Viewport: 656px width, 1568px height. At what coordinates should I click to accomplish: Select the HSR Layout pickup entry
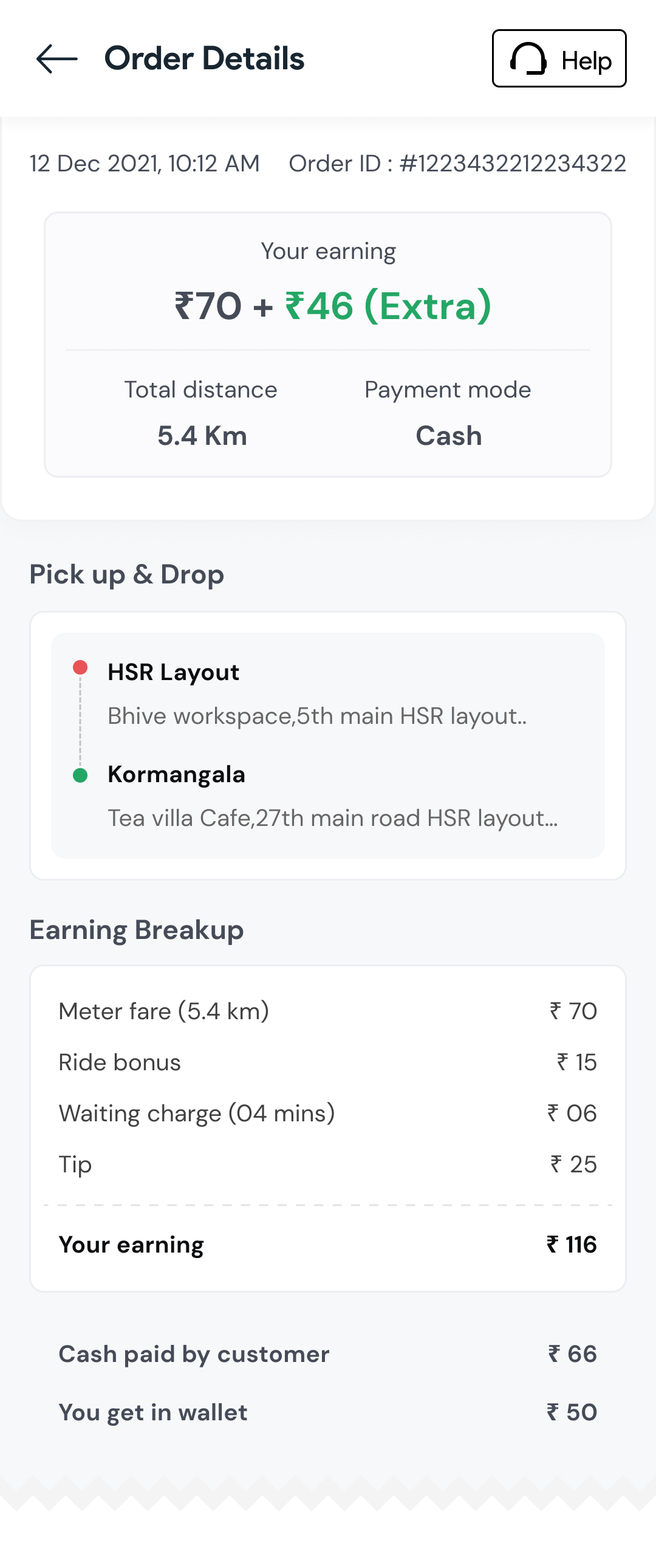[x=174, y=672]
